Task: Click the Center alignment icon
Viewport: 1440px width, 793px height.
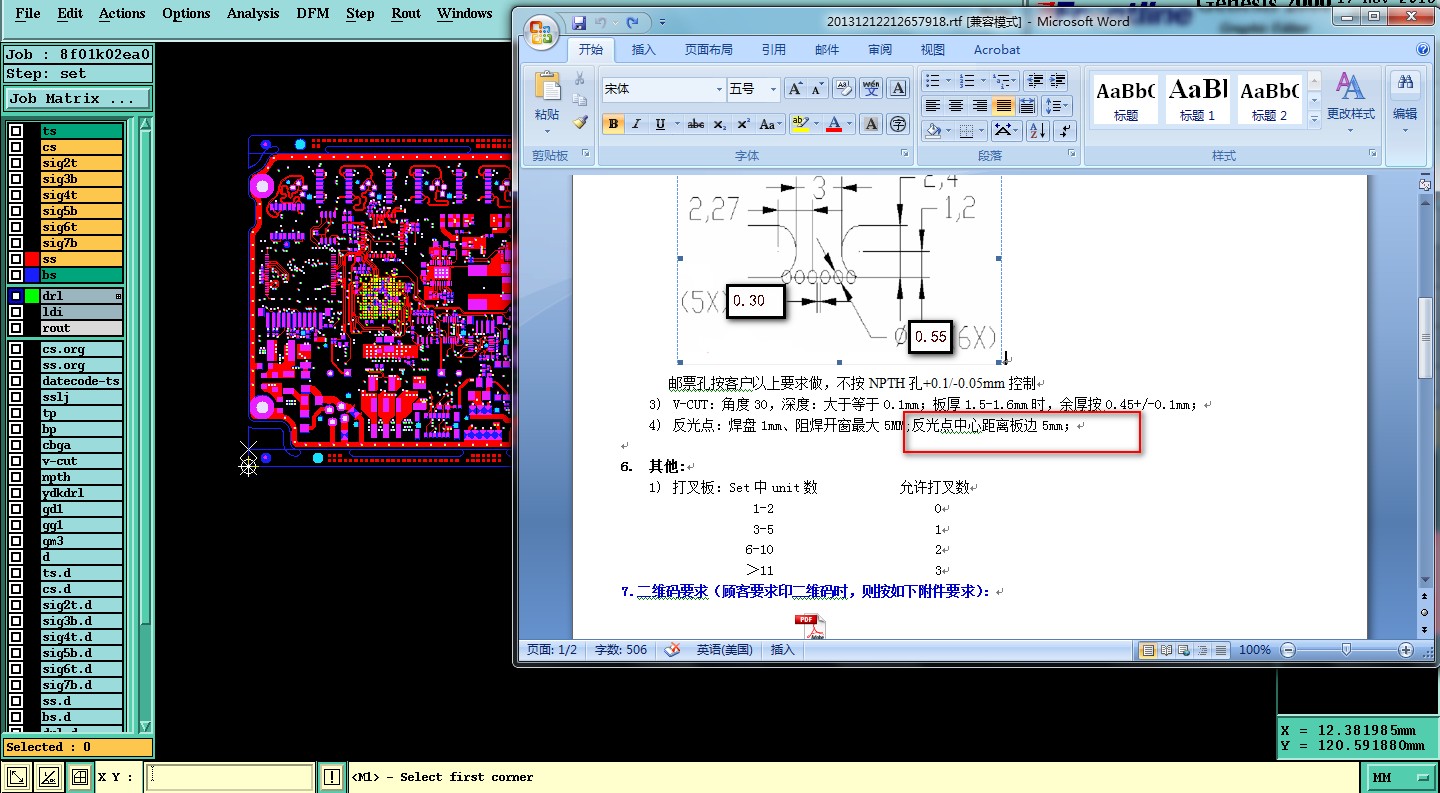Action: click(x=956, y=105)
